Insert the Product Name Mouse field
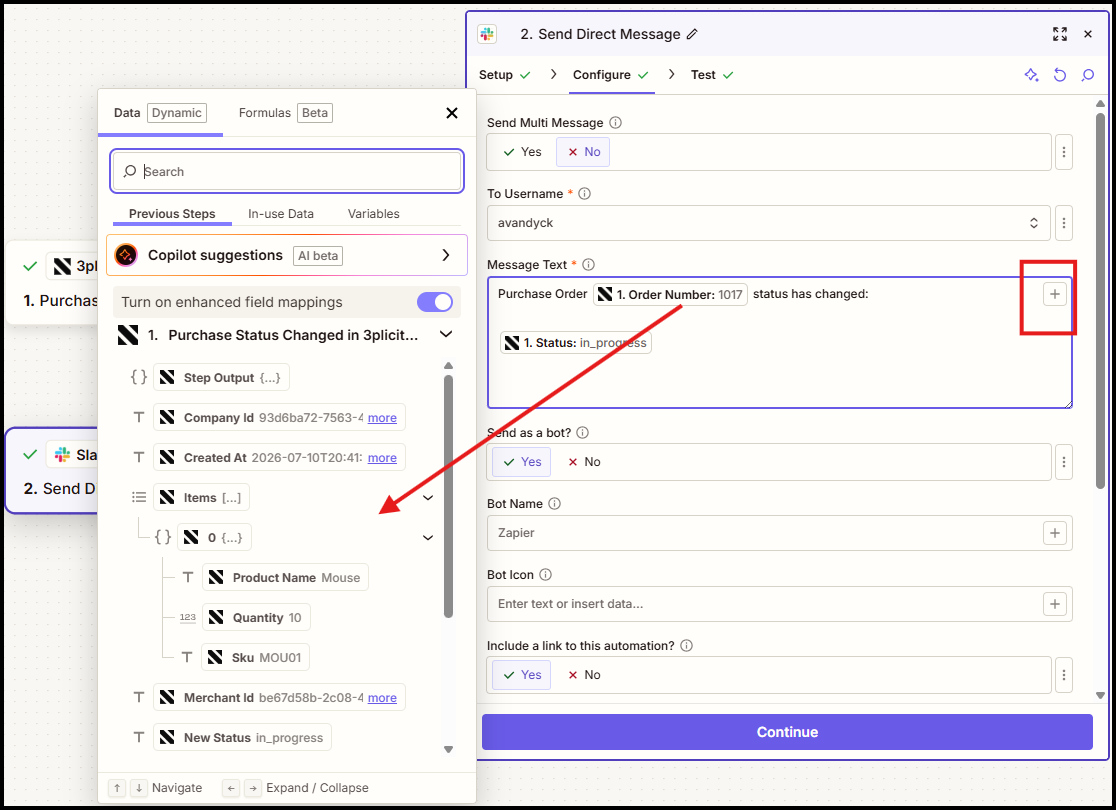This screenshot has width=1116, height=810. point(285,577)
